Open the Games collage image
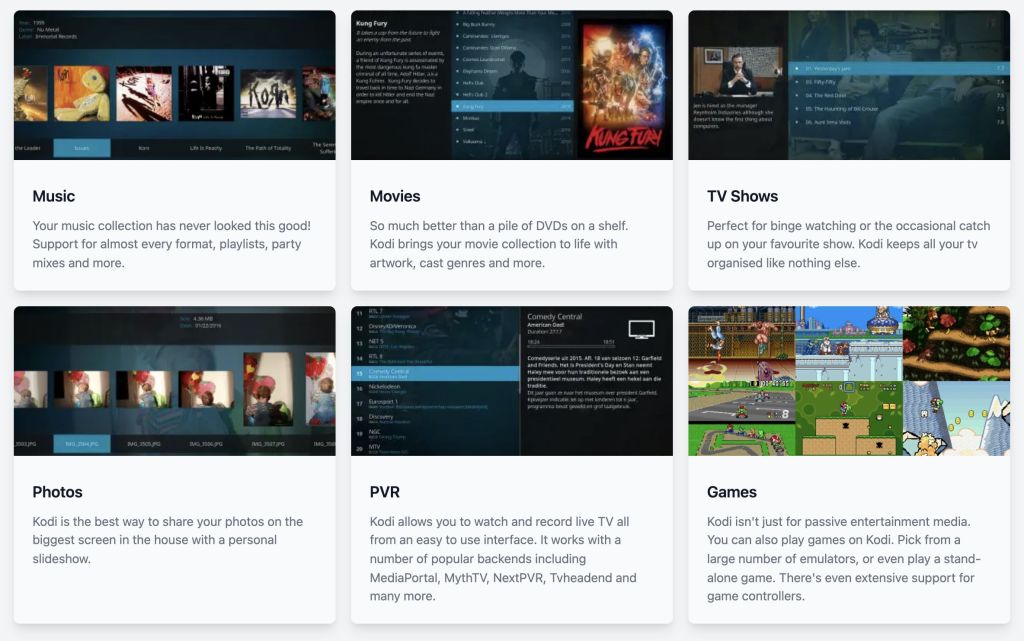Viewport: 1024px width, 641px height. 849,381
